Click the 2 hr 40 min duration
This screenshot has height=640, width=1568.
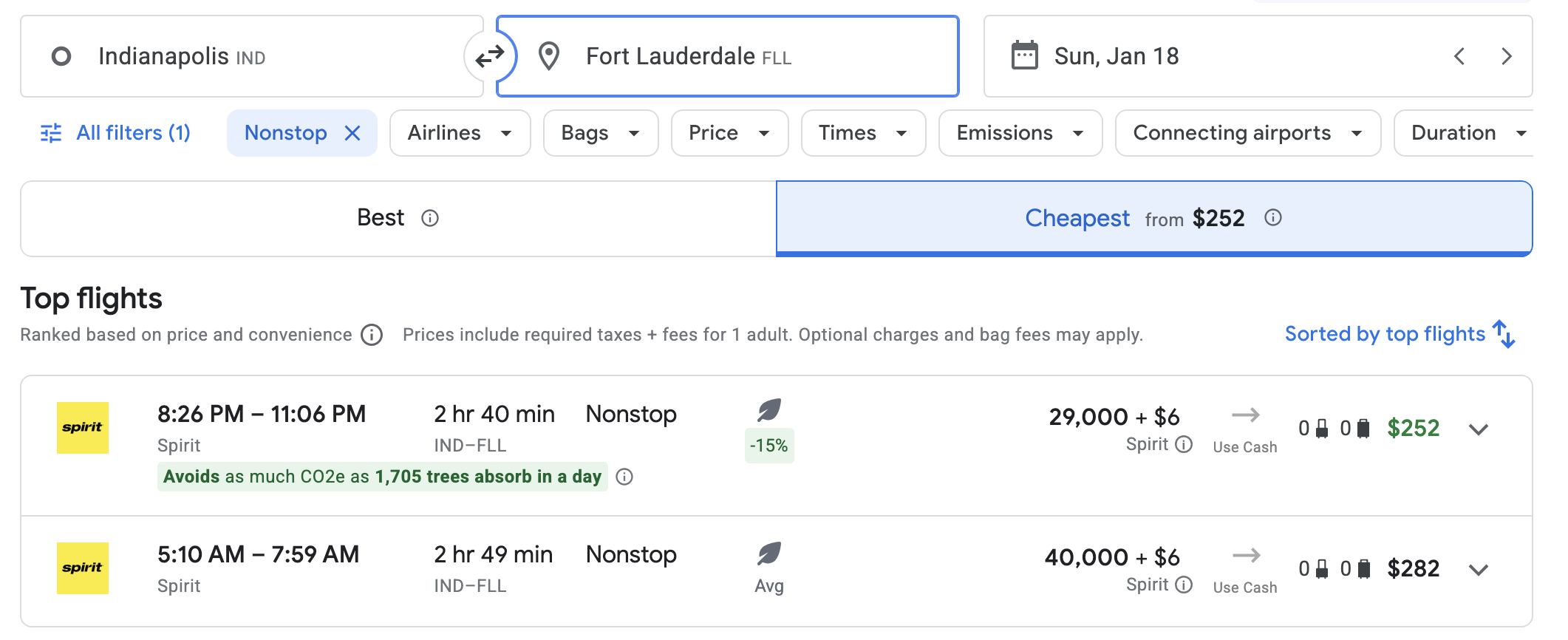(494, 414)
